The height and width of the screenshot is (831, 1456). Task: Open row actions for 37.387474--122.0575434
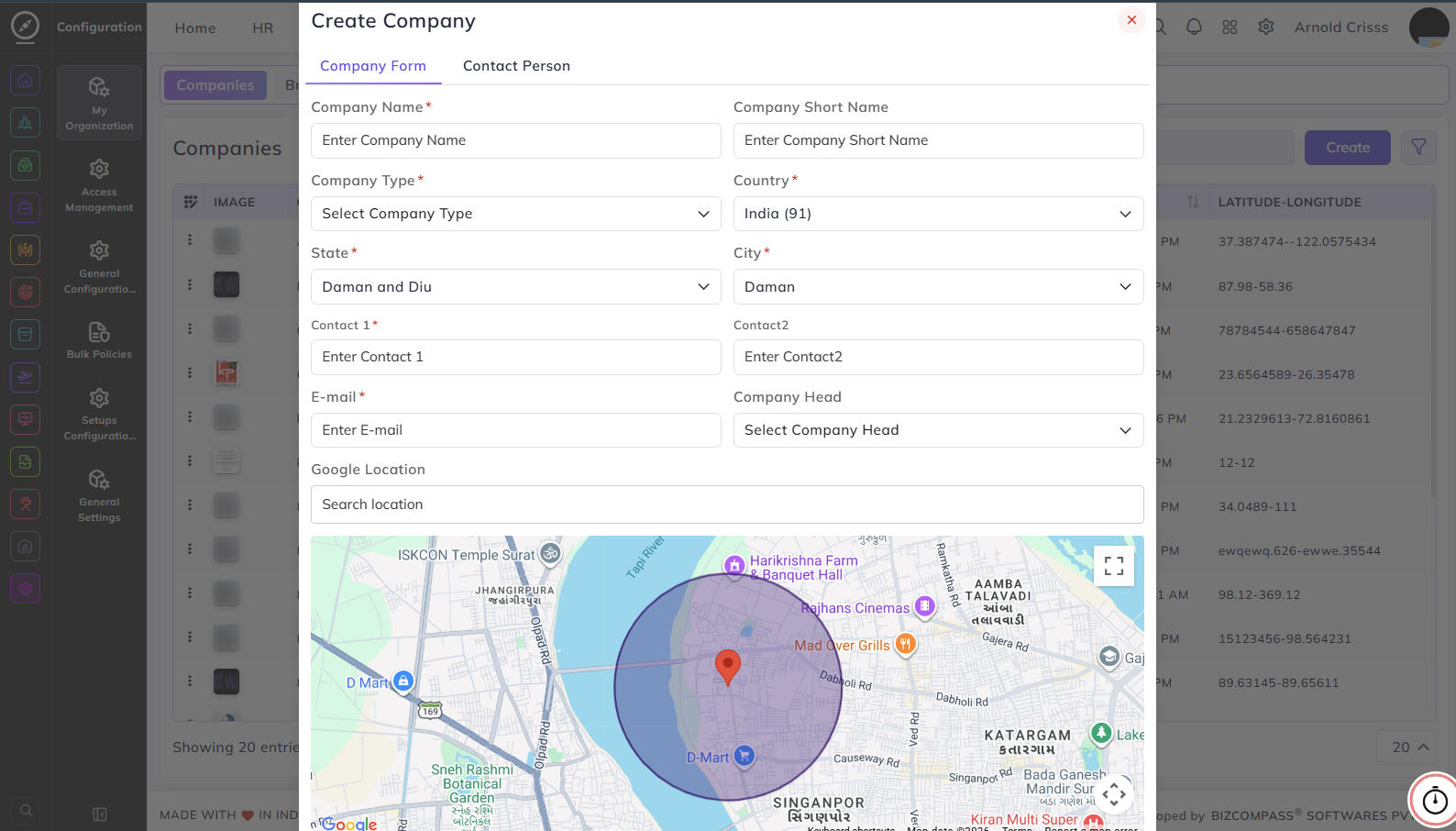pos(190,240)
